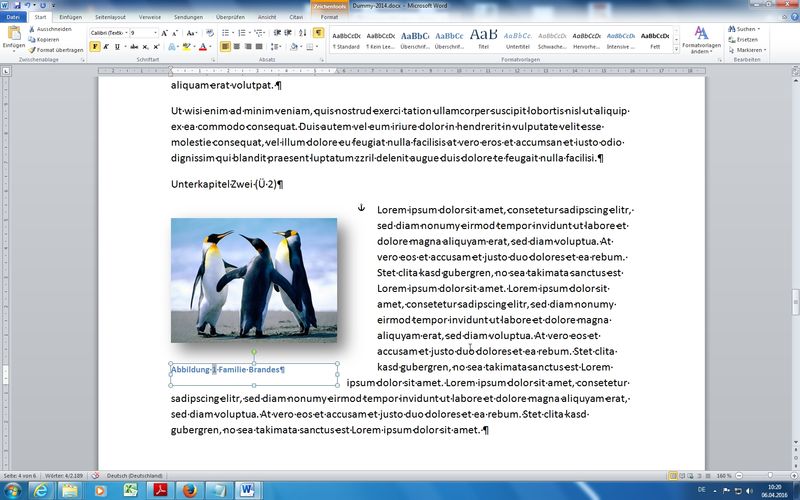This screenshot has height=500, width=800.
Task: Open the font name dropdown Calibri
Action: pyautogui.click(x=126, y=33)
